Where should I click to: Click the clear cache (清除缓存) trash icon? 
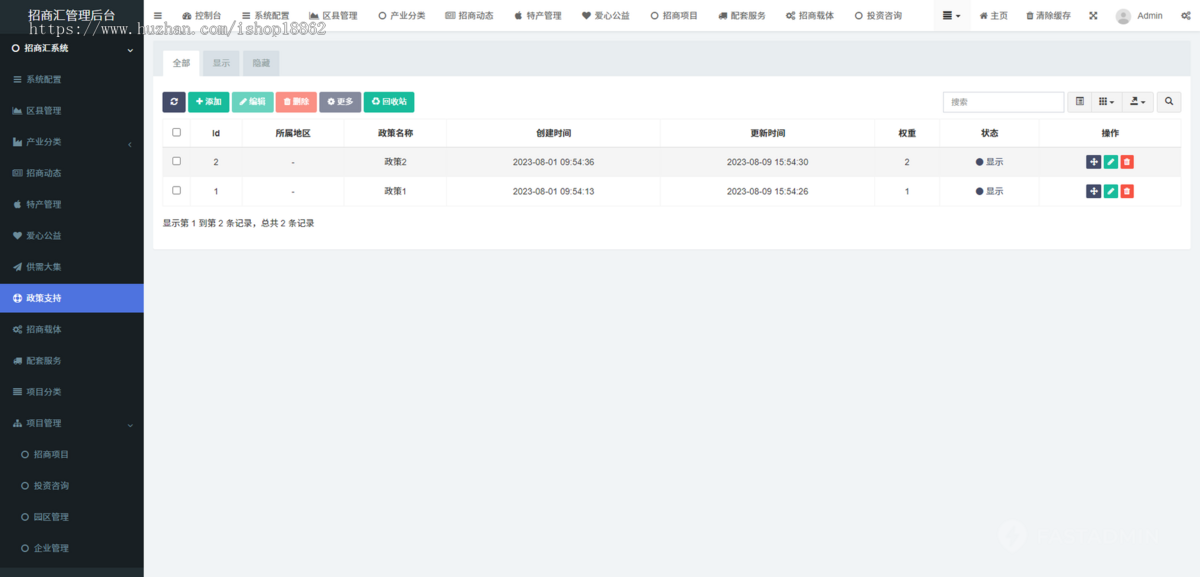1030,15
